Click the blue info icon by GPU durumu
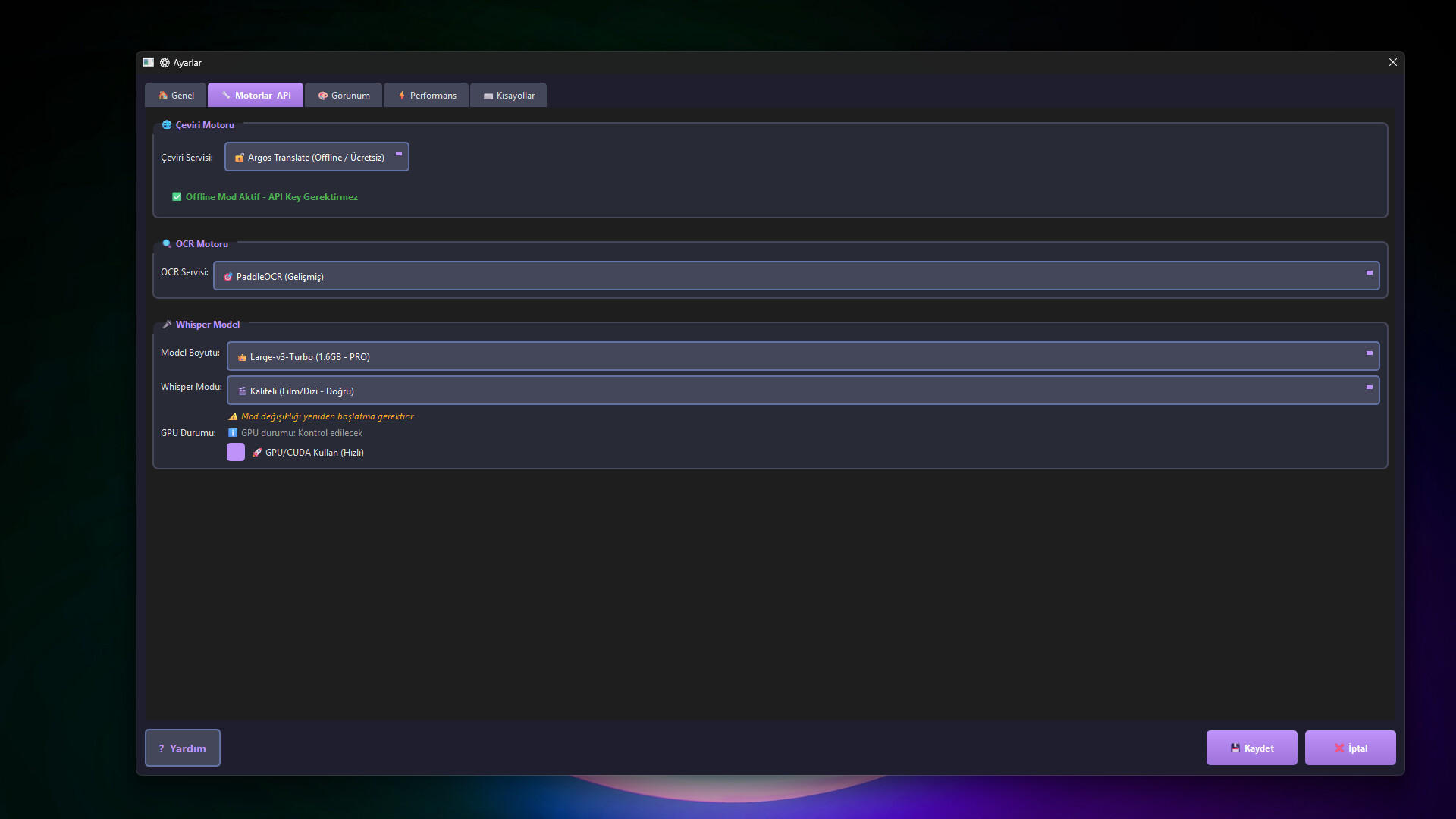The image size is (1456, 819). pyautogui.click(x=233, y=433)
